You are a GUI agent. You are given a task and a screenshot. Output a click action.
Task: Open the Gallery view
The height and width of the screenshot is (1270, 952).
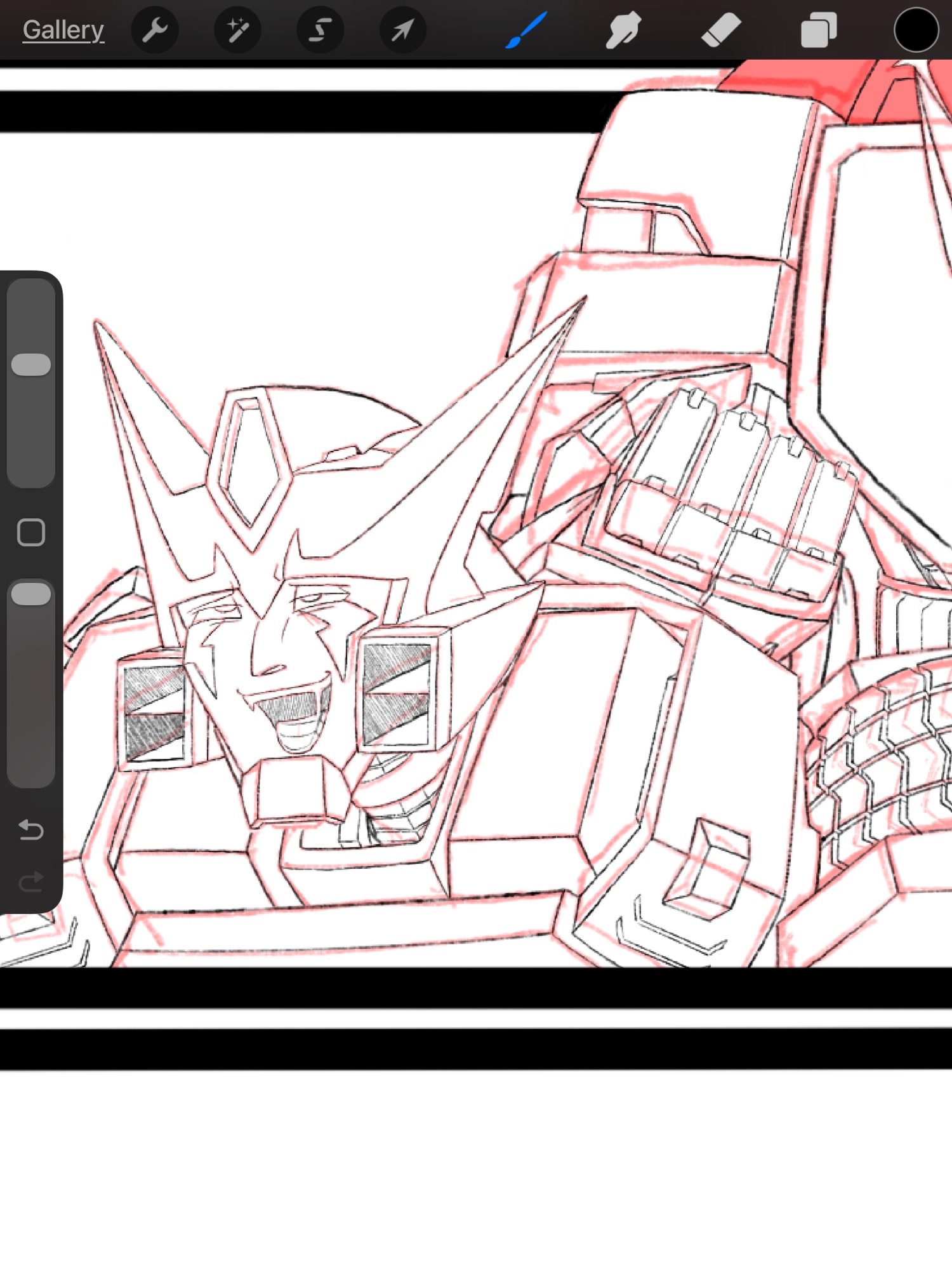click(x=63, y=30)
